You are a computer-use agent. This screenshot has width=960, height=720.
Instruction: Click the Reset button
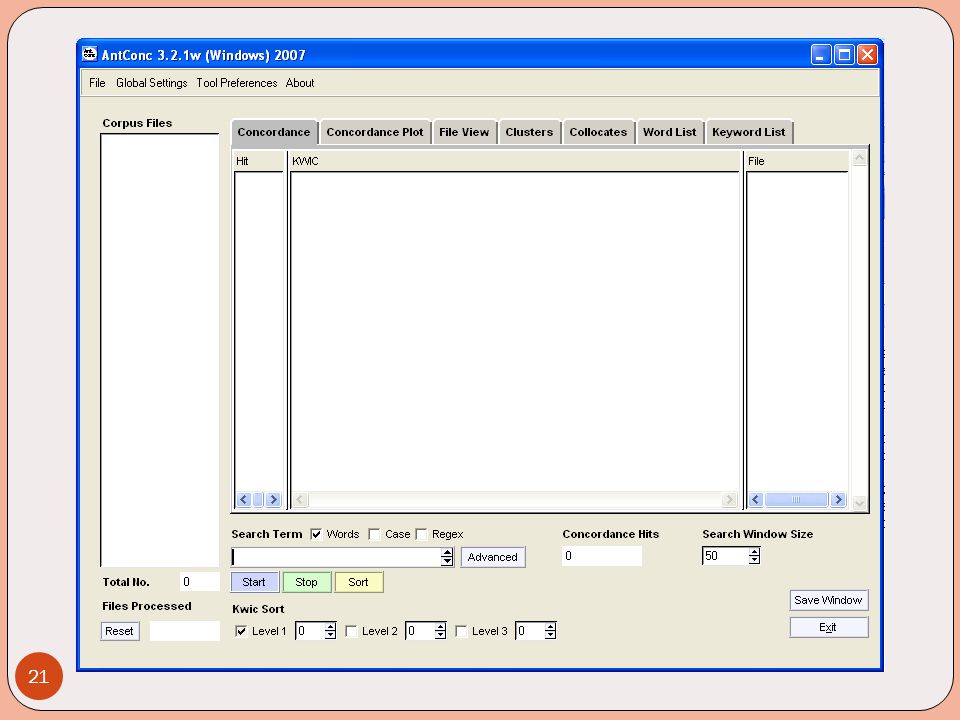[119, 631]
